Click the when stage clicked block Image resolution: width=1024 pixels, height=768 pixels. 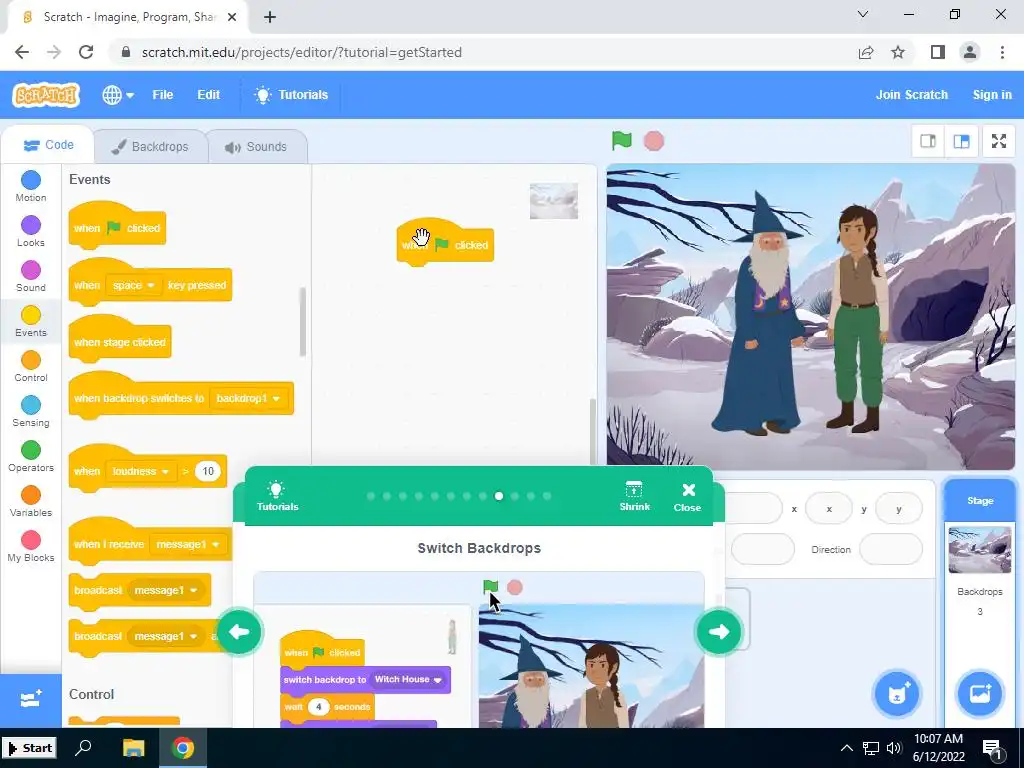(120, 340)
